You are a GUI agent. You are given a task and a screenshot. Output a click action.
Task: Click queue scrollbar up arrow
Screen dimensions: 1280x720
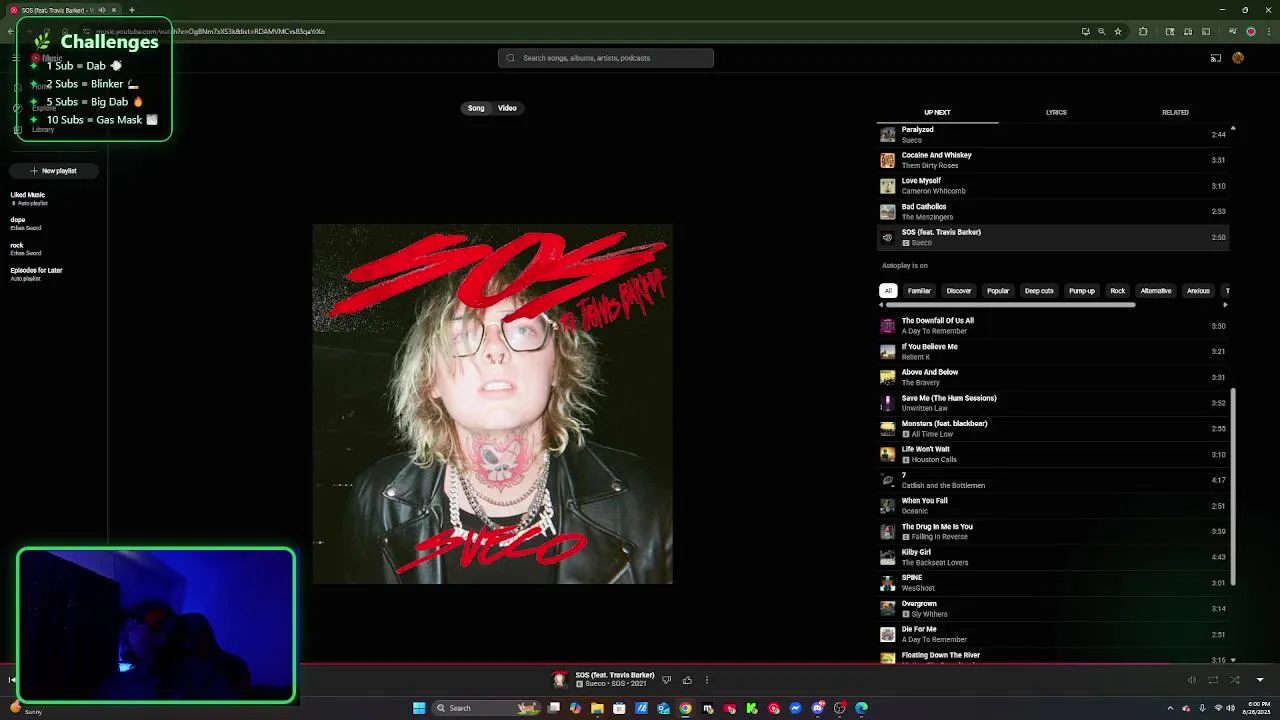click(x=1233, y=129)
